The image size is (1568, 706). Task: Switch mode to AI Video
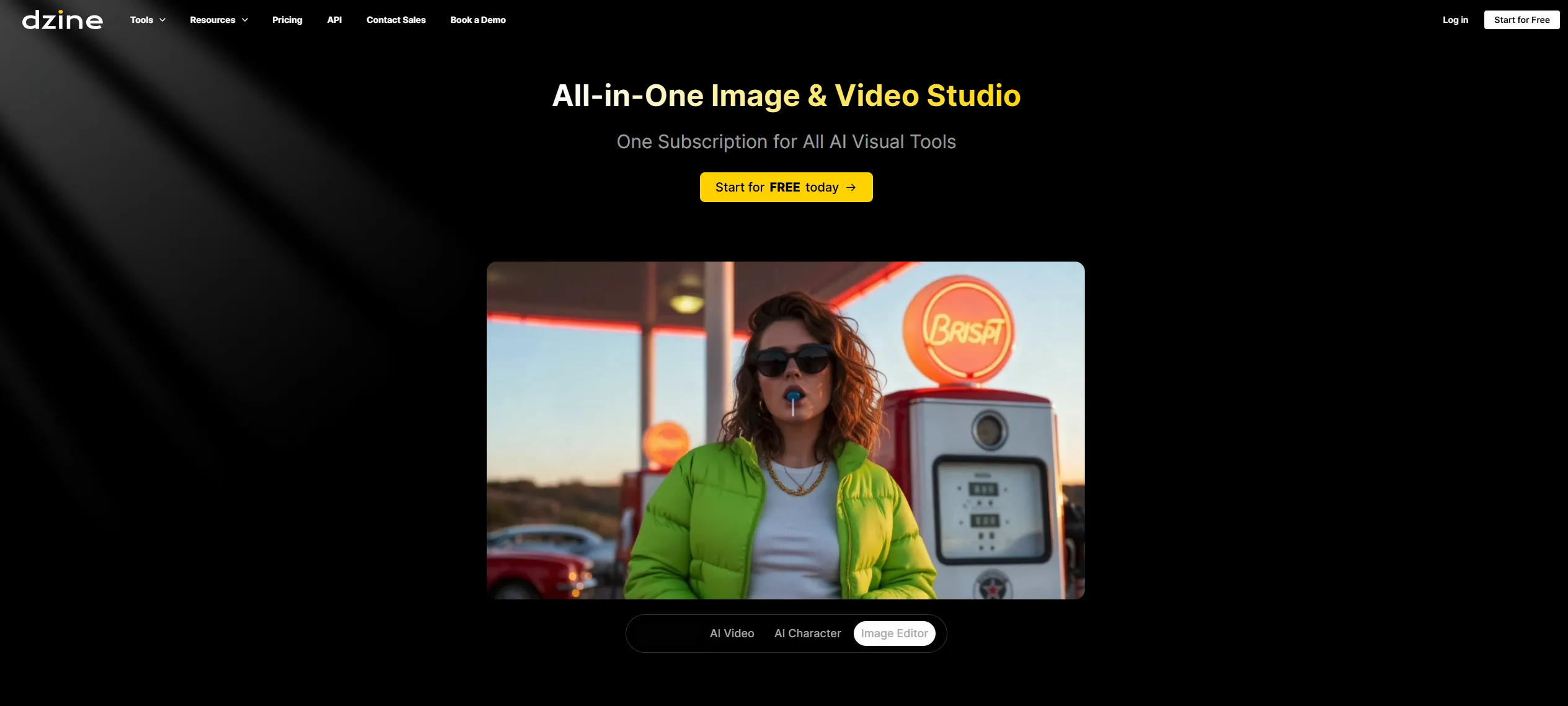pos(732,633)
